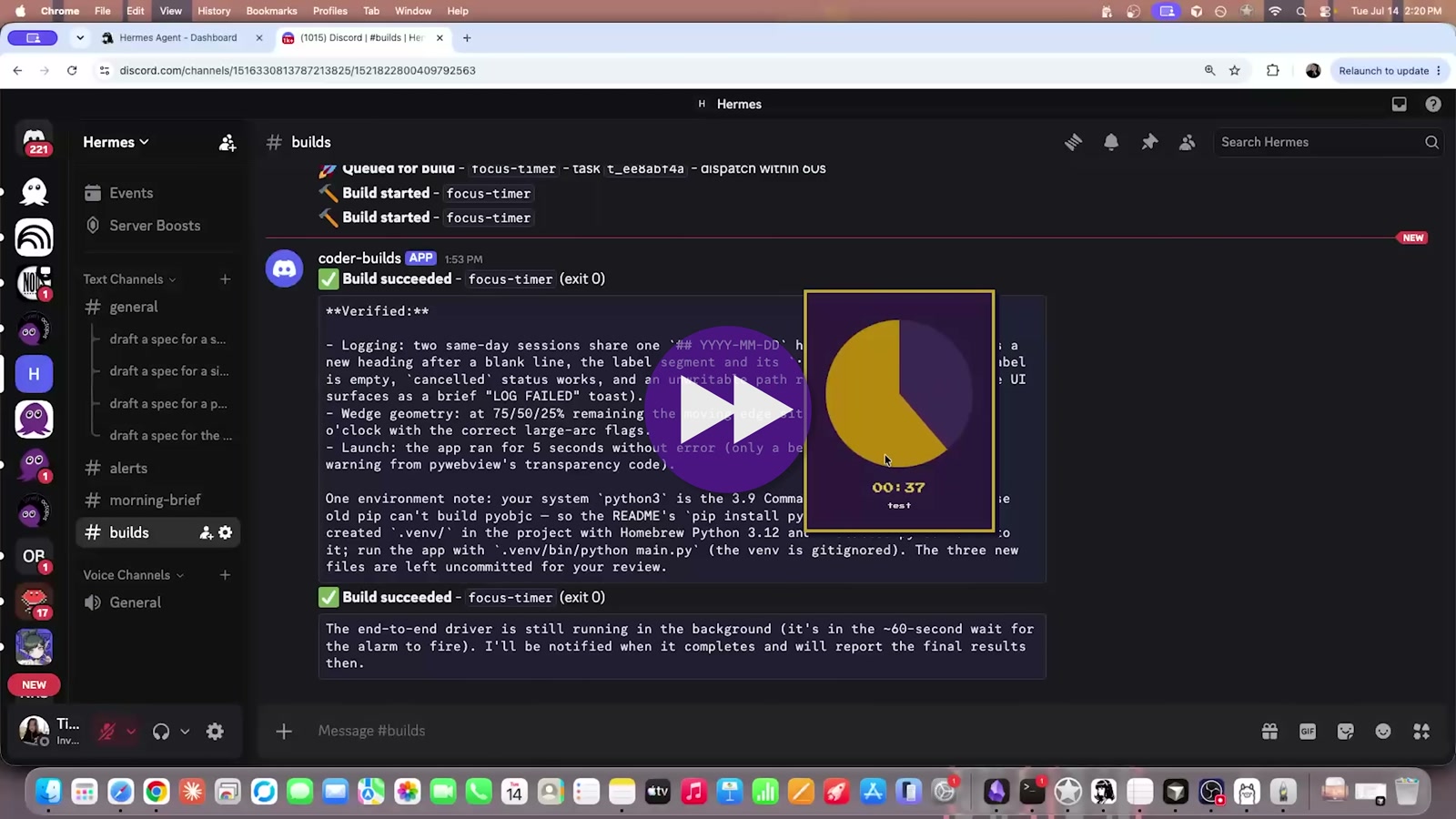Open the gift icon in message bar

click(1269, 731)
